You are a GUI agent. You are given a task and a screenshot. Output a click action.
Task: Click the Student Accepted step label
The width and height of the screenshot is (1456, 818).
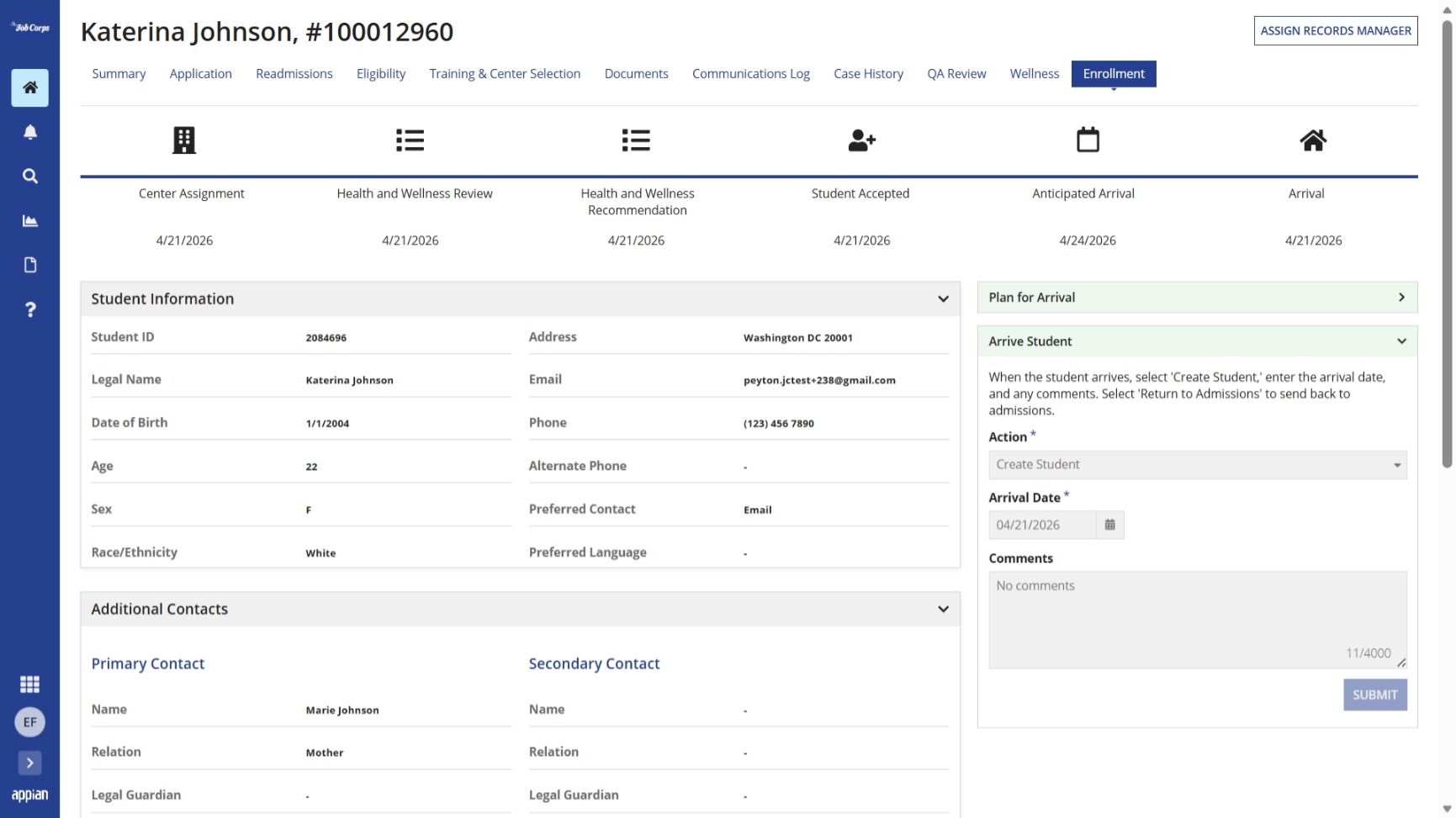tap(860, 193)
